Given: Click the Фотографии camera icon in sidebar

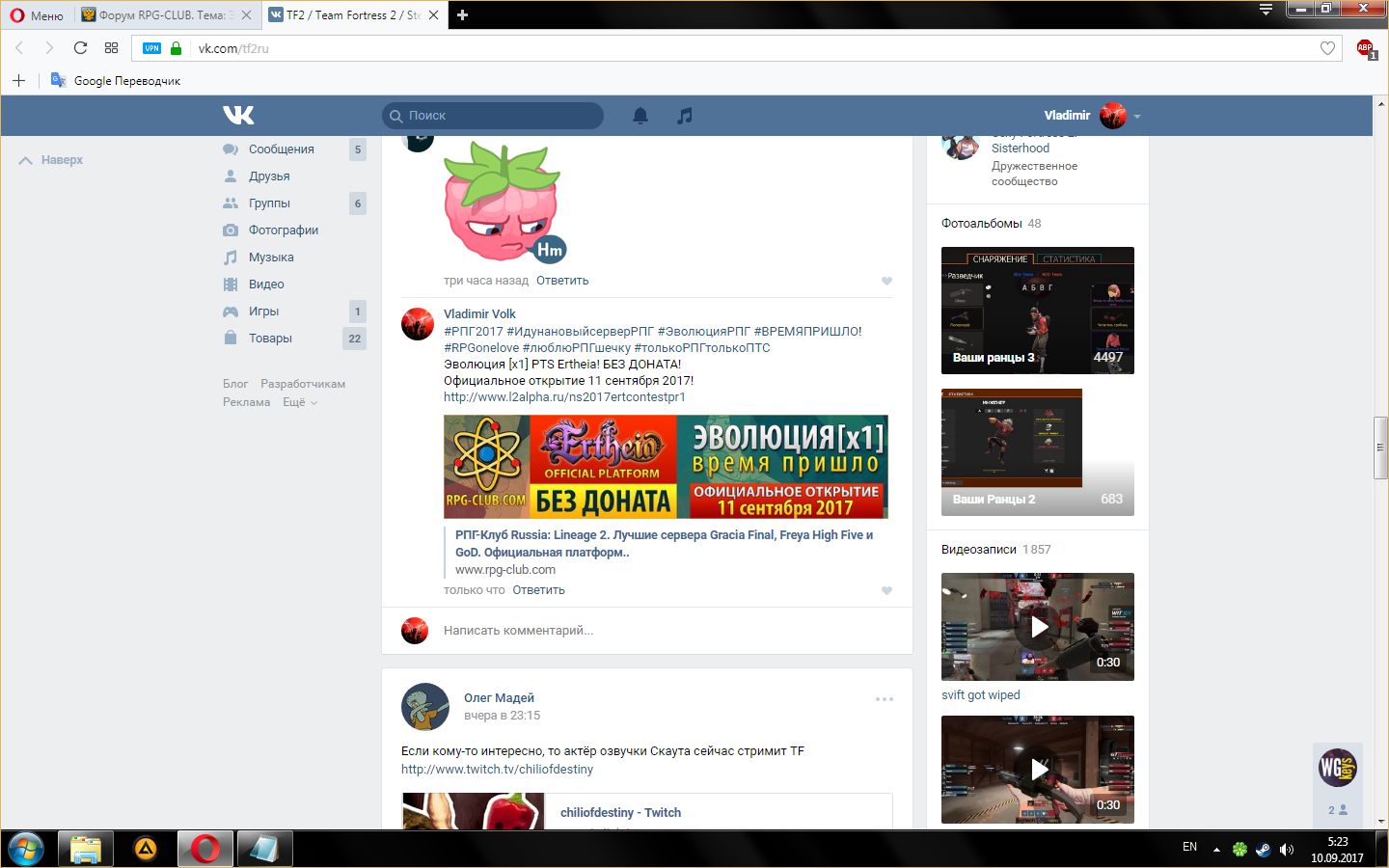Looking at the screenshot, I should point(231,231).
